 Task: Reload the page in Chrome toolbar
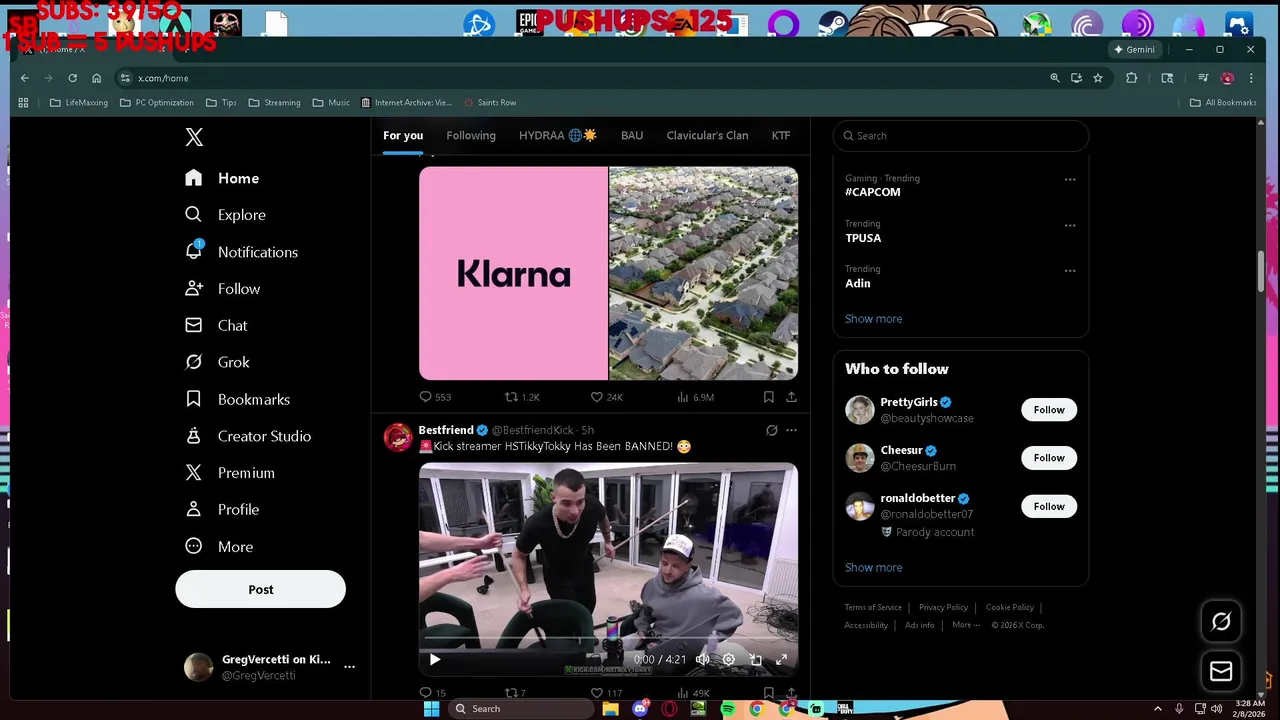[72, 78]
